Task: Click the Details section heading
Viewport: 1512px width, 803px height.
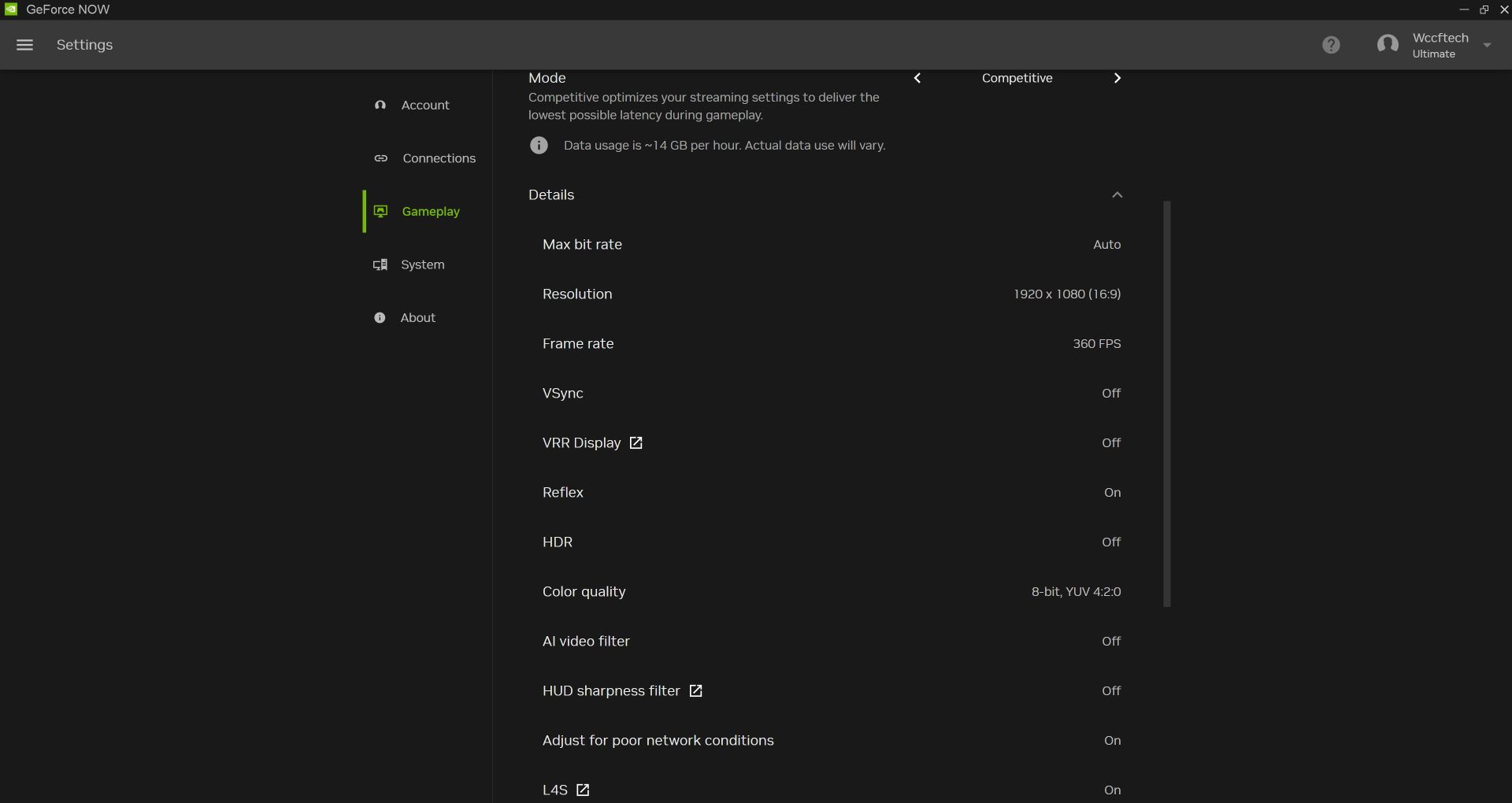Action: [551, 194]
